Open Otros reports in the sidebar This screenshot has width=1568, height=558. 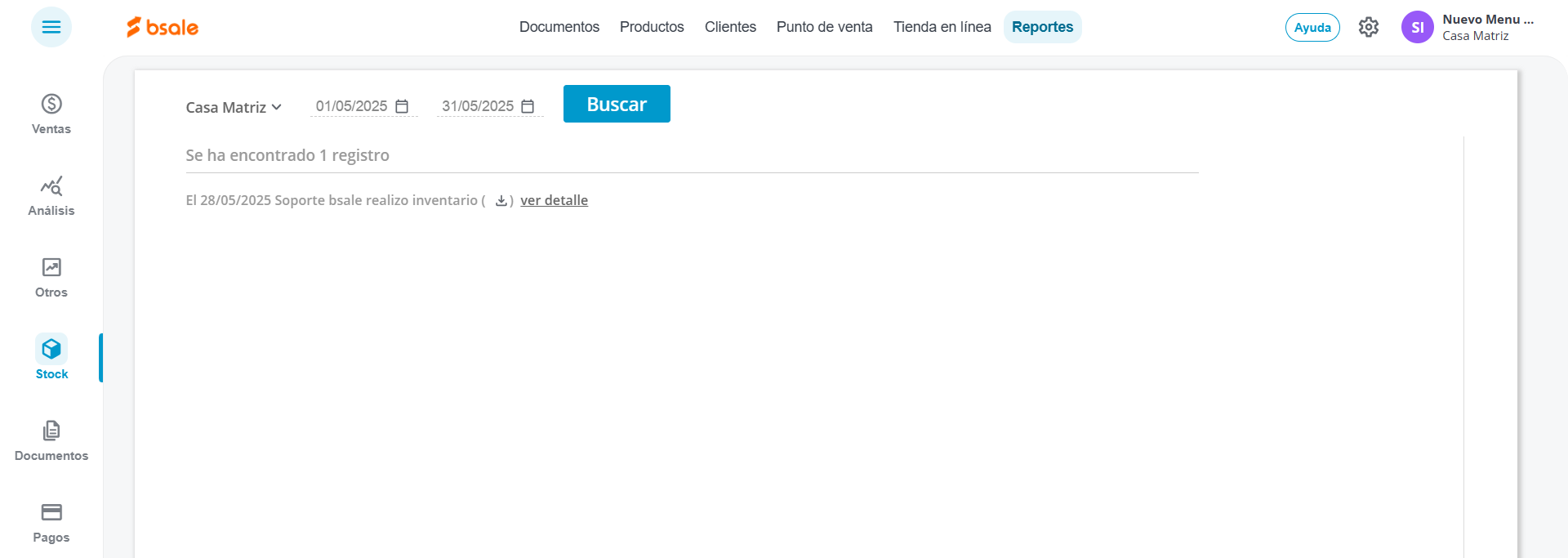click(x=51, y=277)
